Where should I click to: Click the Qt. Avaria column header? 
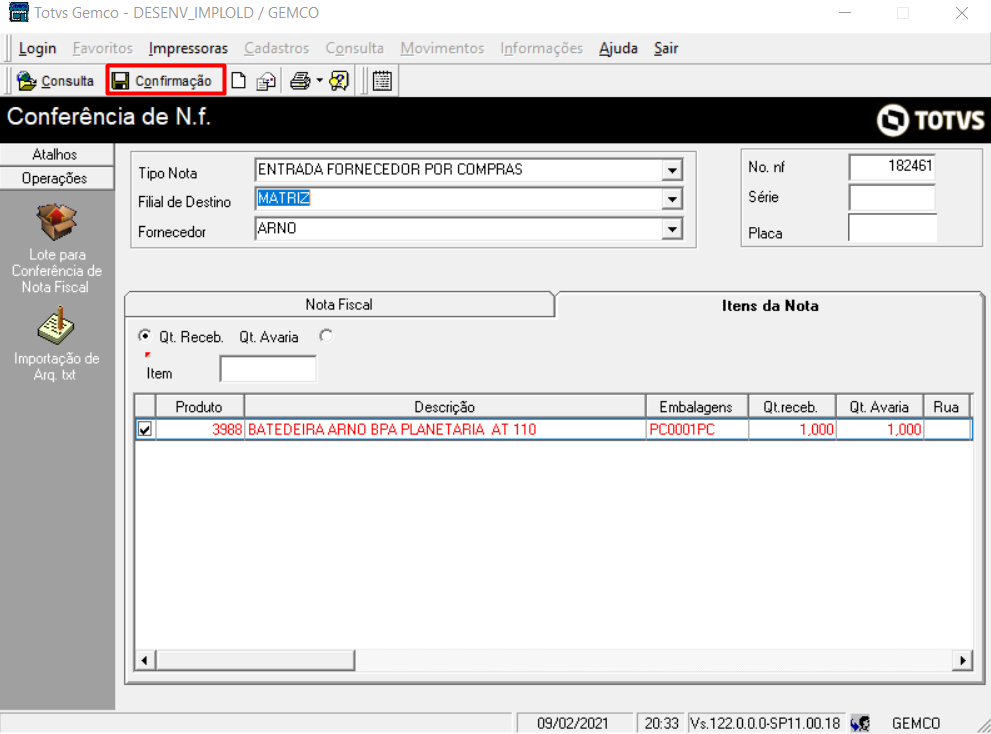(879, 407)
